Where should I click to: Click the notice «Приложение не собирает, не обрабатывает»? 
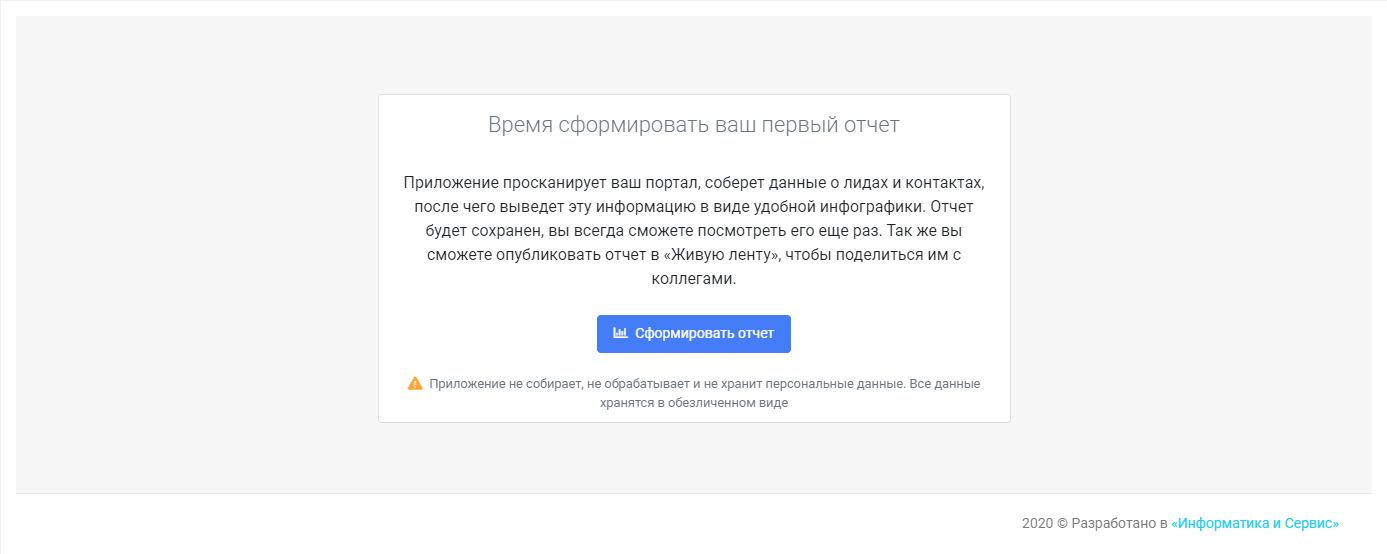coord(694,393)
